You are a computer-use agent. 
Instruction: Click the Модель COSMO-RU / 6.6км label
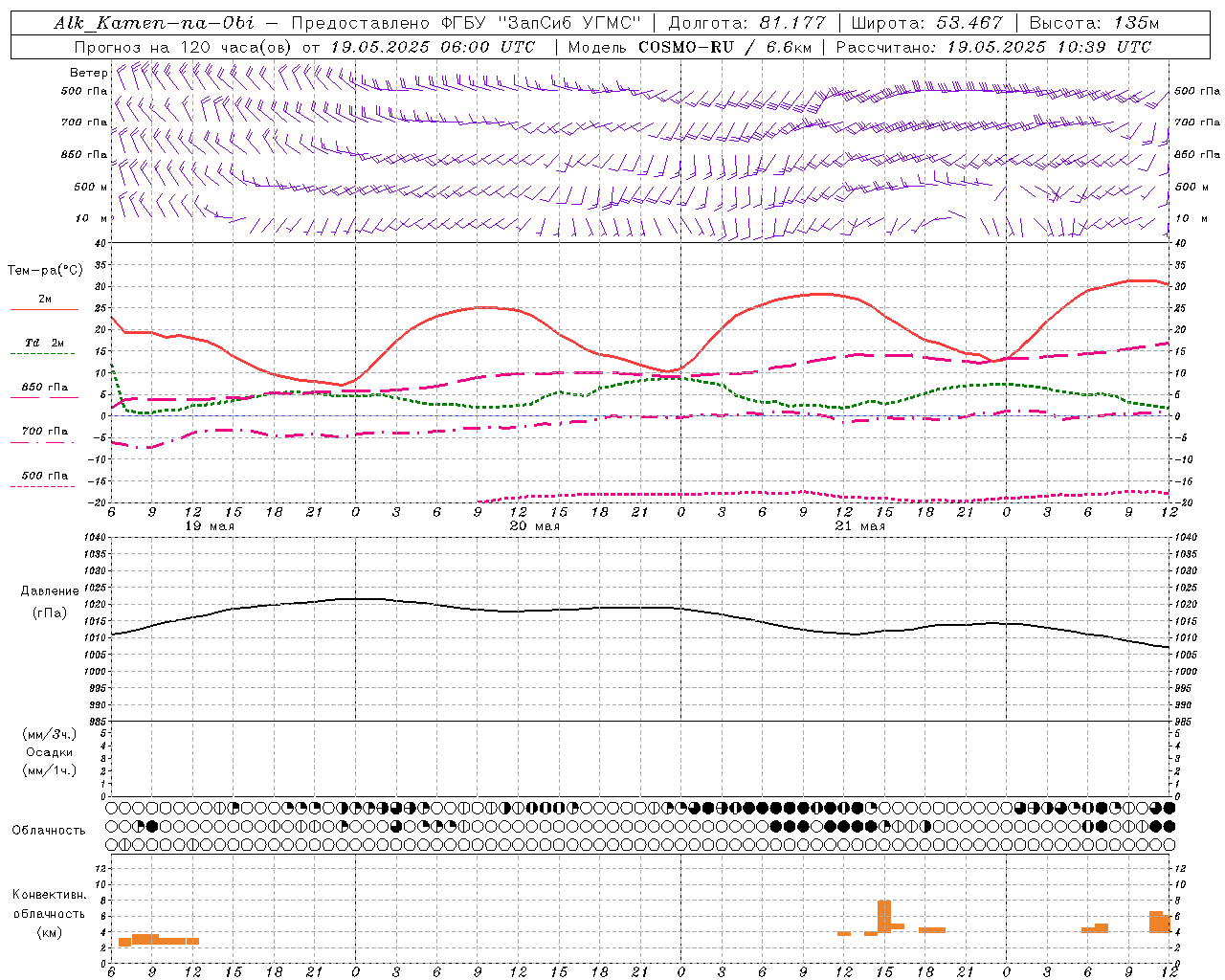pos(689,47)
